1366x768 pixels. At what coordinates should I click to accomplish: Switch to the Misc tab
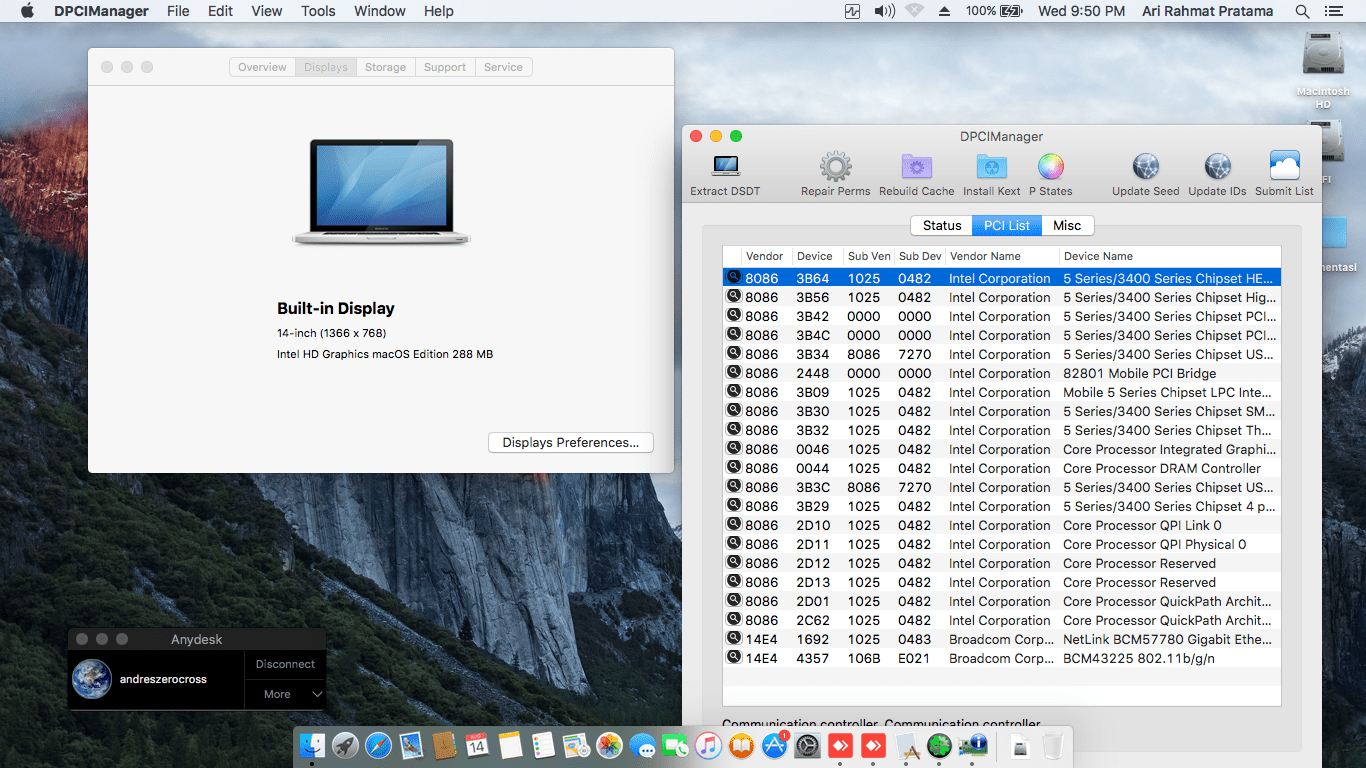click(x=1067, y=226)
